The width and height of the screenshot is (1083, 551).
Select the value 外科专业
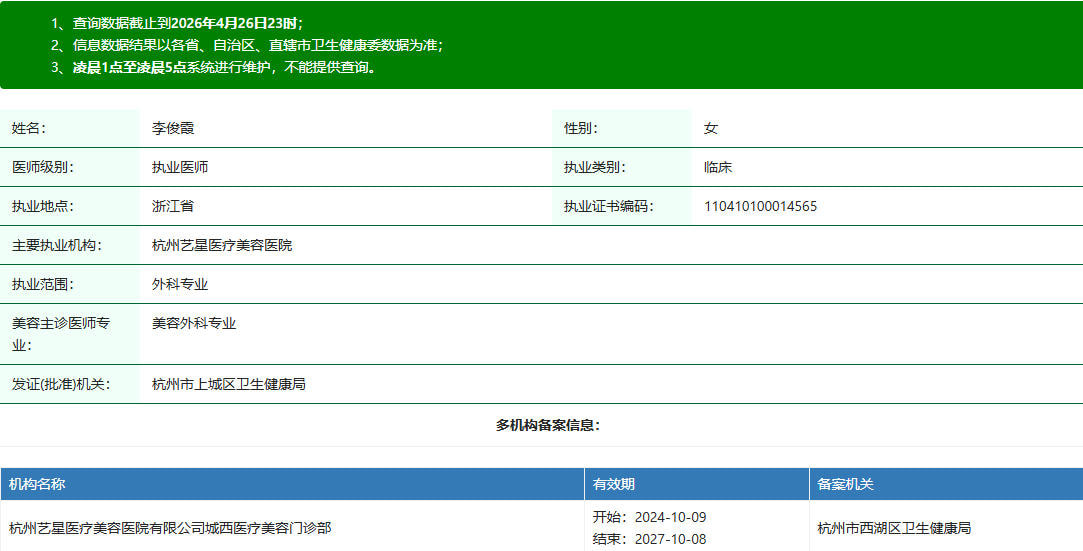click(x=180, y=284)
